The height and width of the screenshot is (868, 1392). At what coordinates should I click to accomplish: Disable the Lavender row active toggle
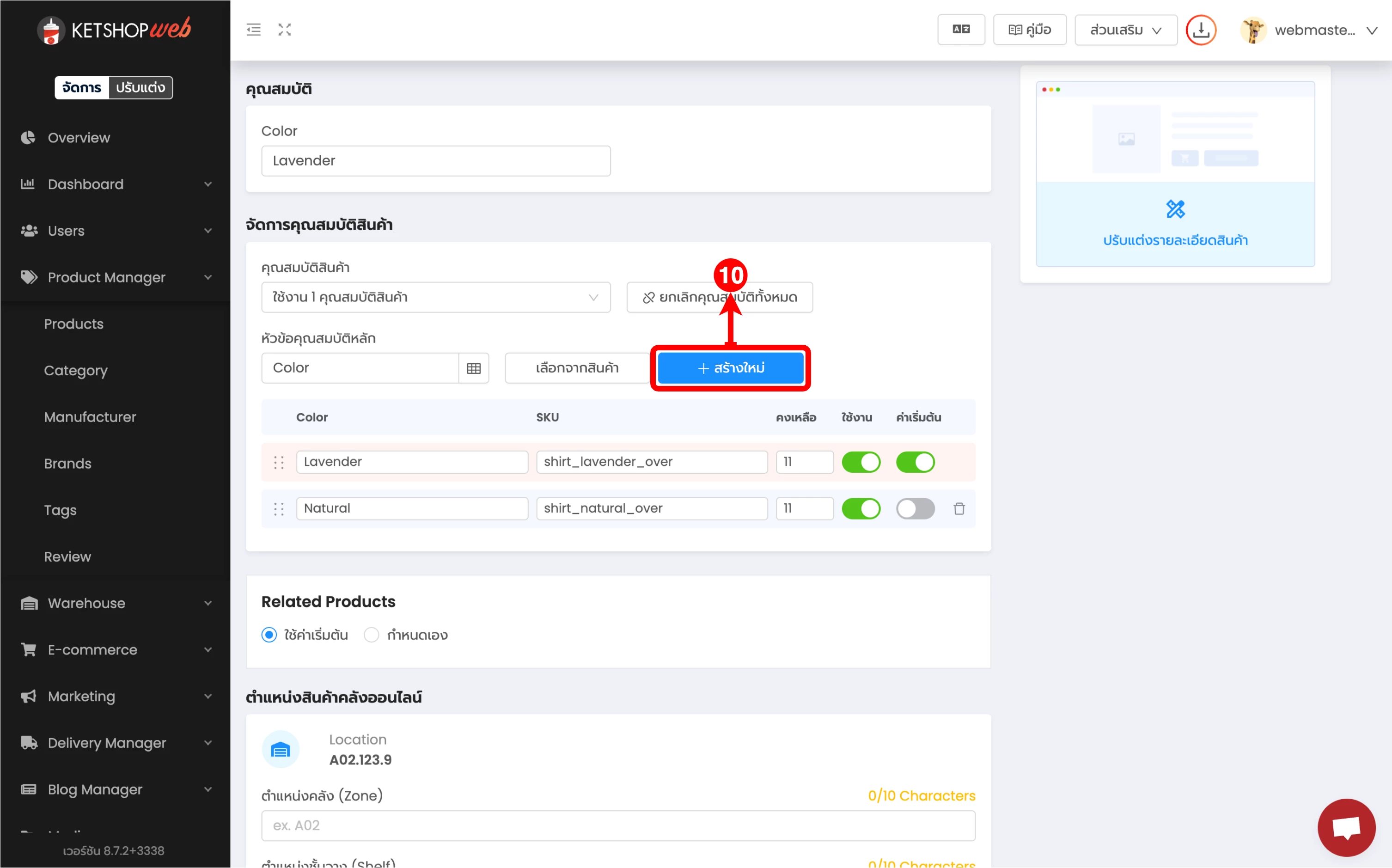pos(861,462)
